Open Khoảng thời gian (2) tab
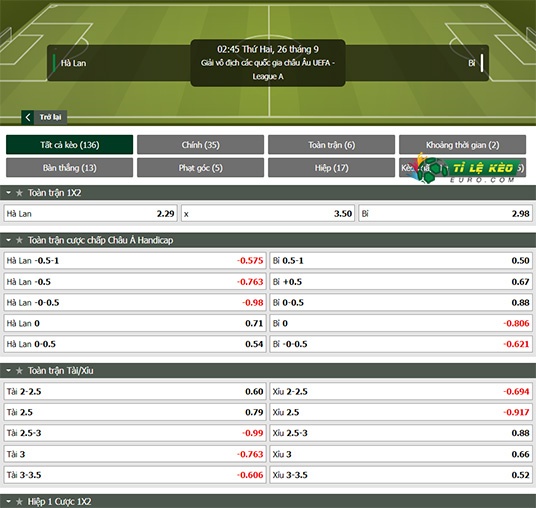Image resolution: width=536 pixels, height=508 pixels. click(462, 145)
